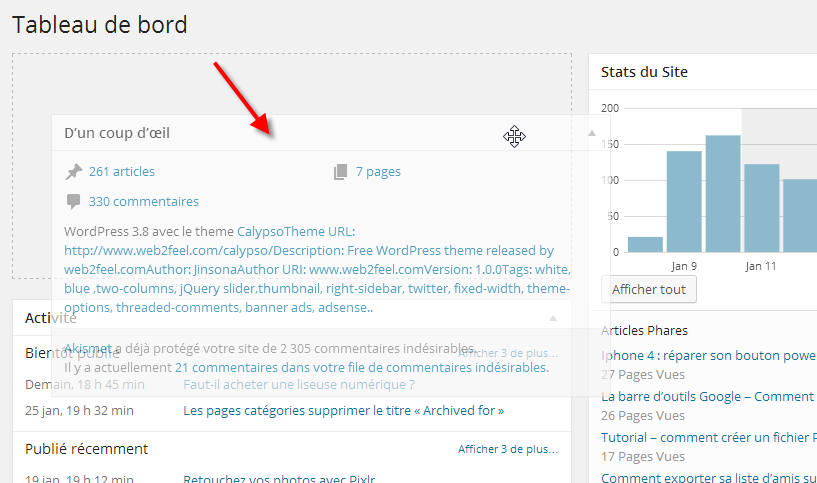Click the pin icon beside 261 articles

click(x=73, y=172)
